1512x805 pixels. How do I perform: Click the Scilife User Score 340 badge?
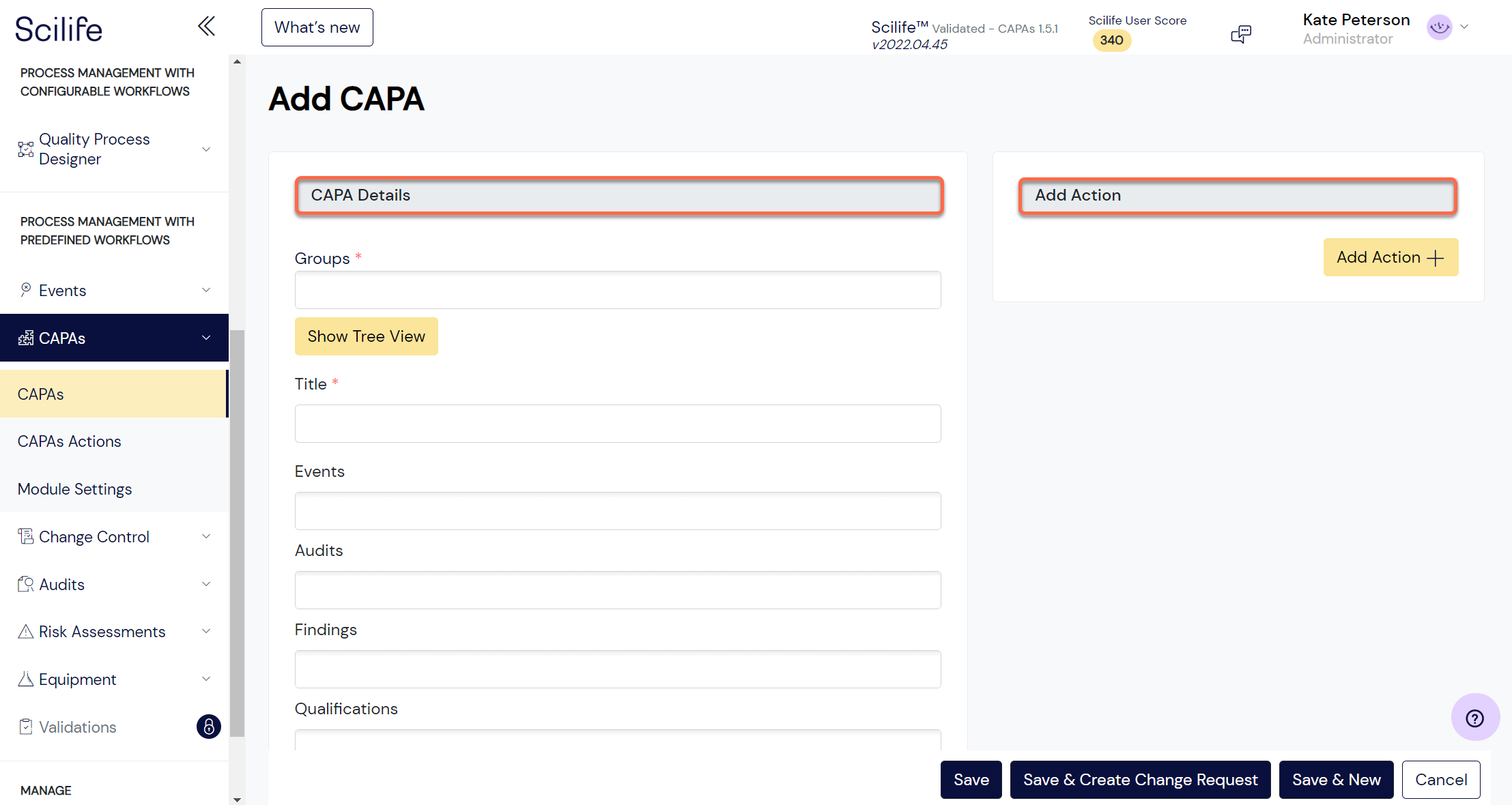[x=1111, y=40]
